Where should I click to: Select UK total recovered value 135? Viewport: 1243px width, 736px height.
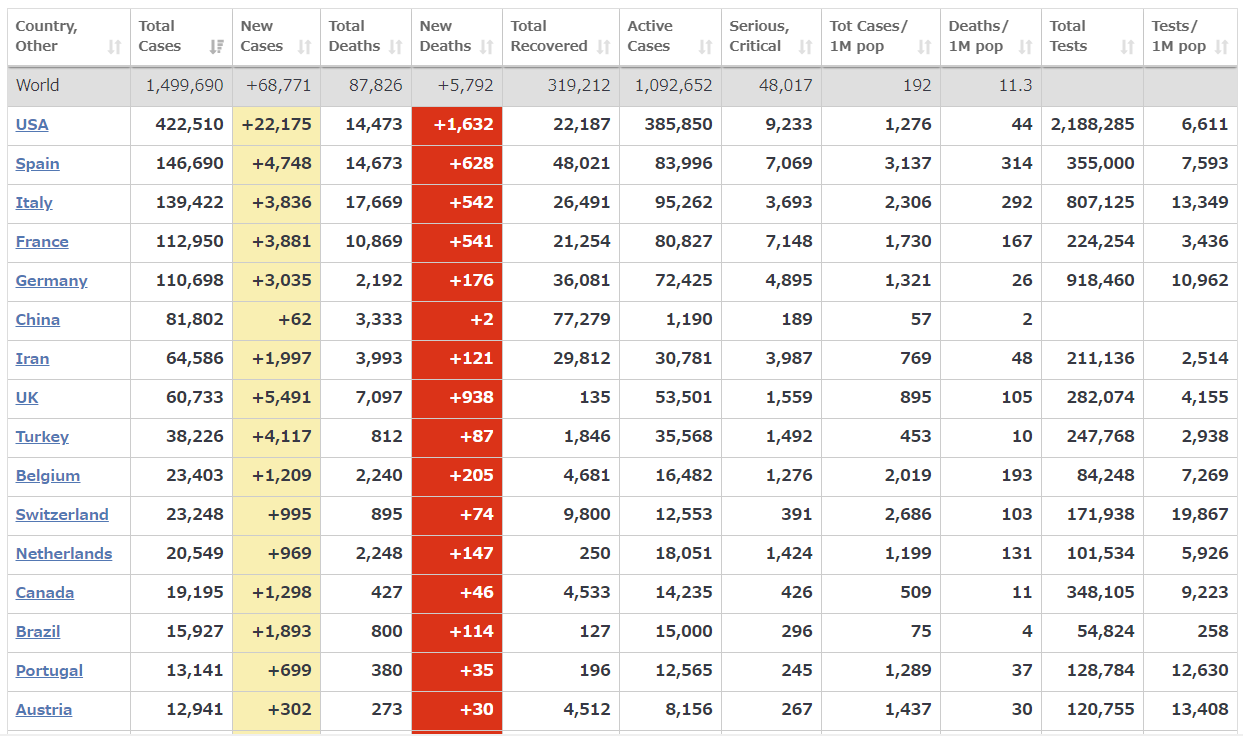coord(595,398)
